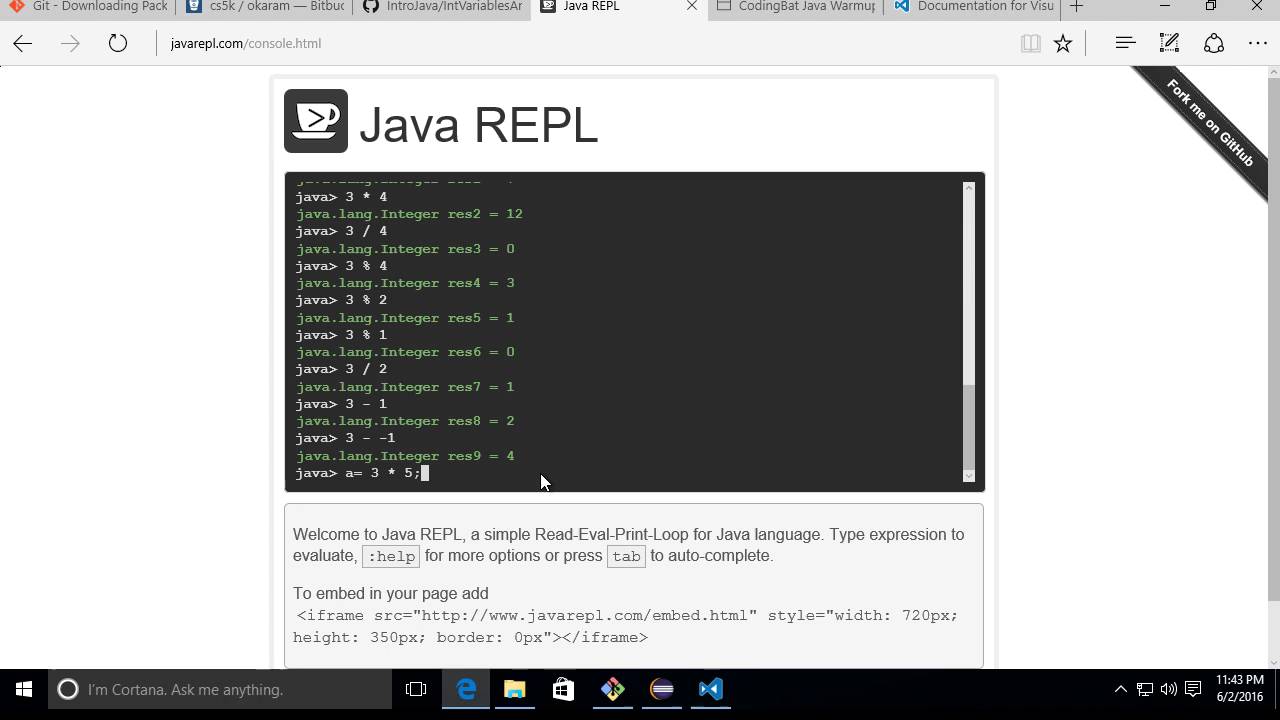
Task: Open the More actions ellipsis menu
Action: pyautogui.click(x=1258, y=43)
